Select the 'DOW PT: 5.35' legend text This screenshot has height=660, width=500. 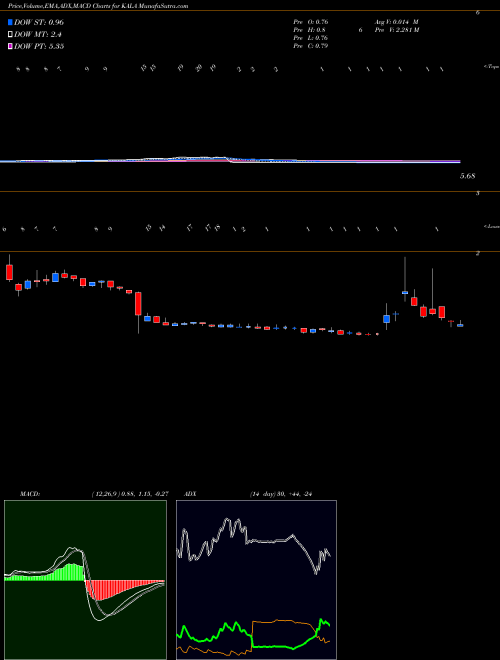coord(39,46)
